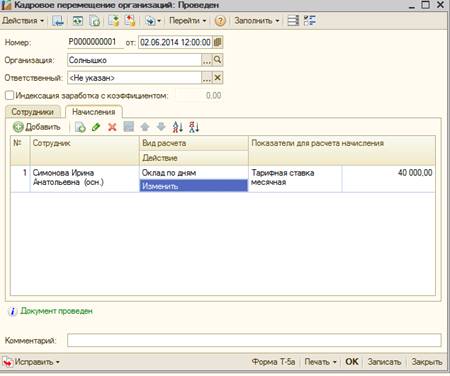Viewport: 450px width, 376px height.
Task: Click the move row down arrow icon
Action: tap(161, 127)
